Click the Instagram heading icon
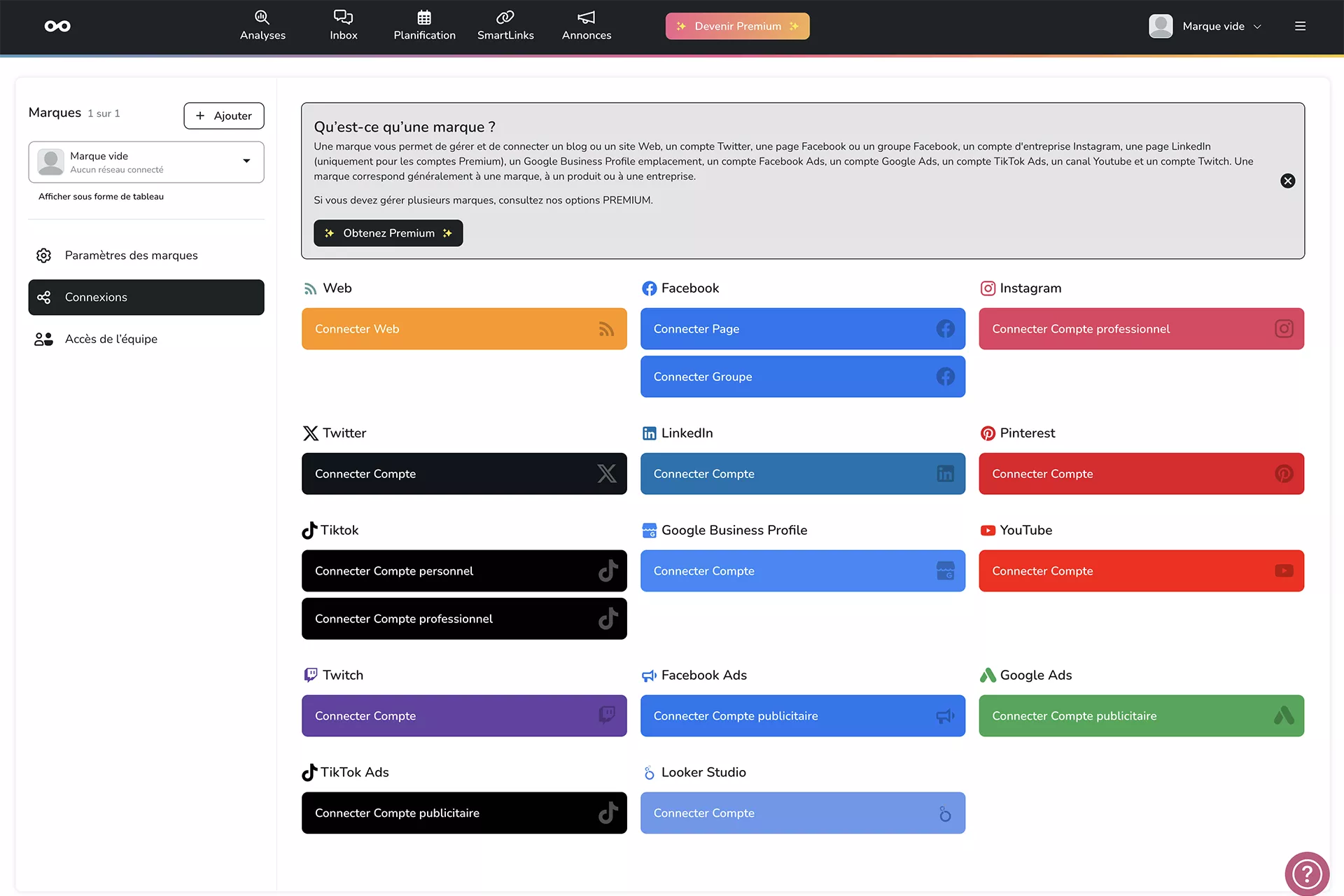This screenshot has height=896, width=1344. point(988,288)
